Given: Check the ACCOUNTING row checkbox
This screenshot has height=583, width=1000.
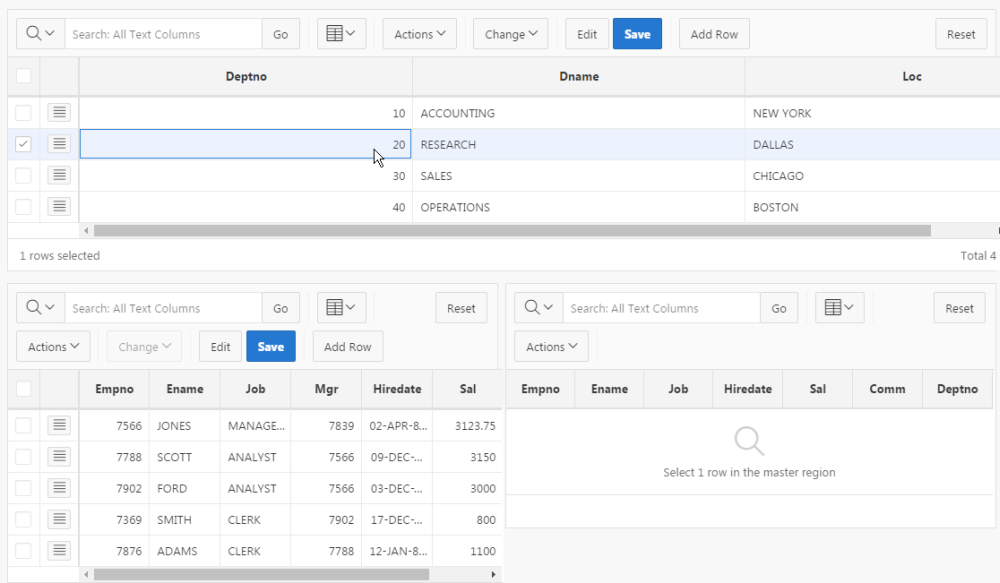Looking at the screenshot, I should 24,113.
